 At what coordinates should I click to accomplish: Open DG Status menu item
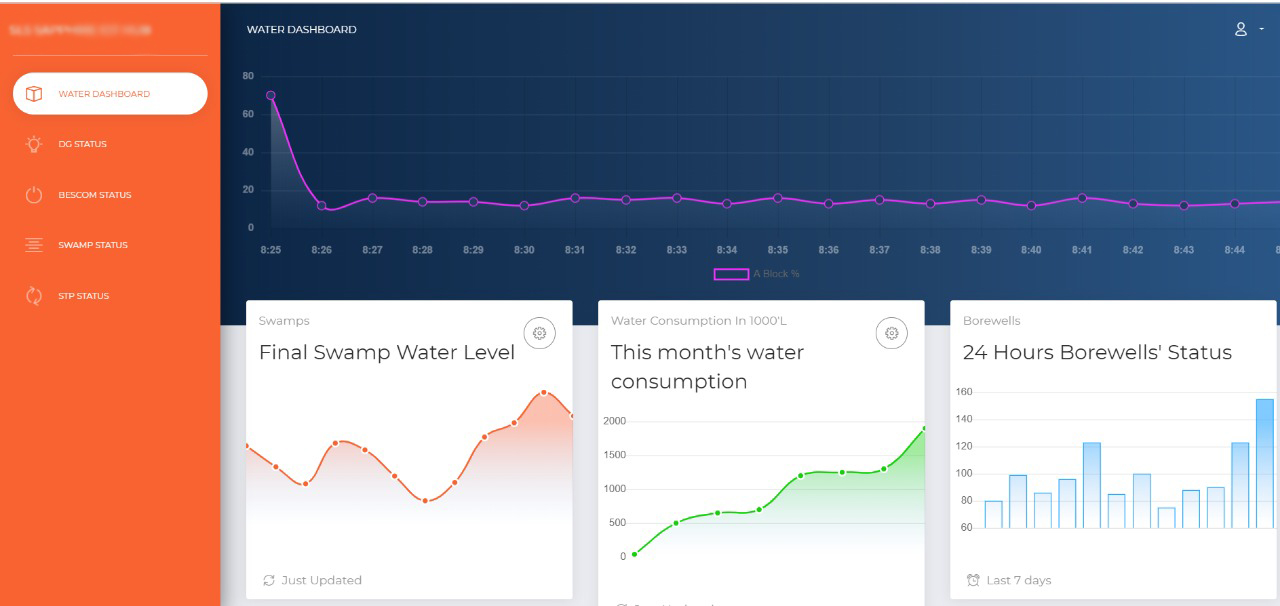pyautogui.click(x=82, y=144)
